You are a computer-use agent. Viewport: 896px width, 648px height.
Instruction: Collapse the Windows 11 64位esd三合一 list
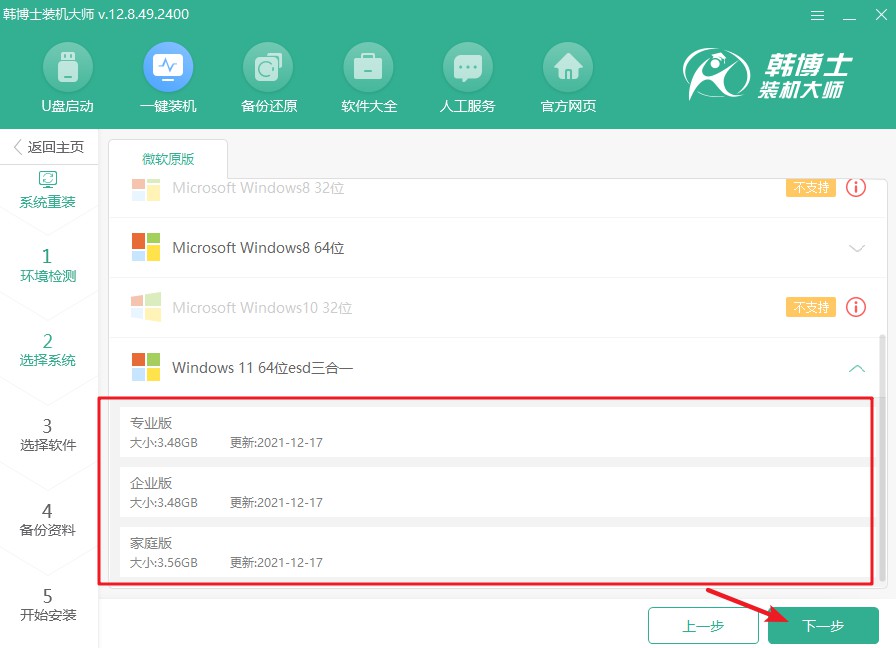856,368
